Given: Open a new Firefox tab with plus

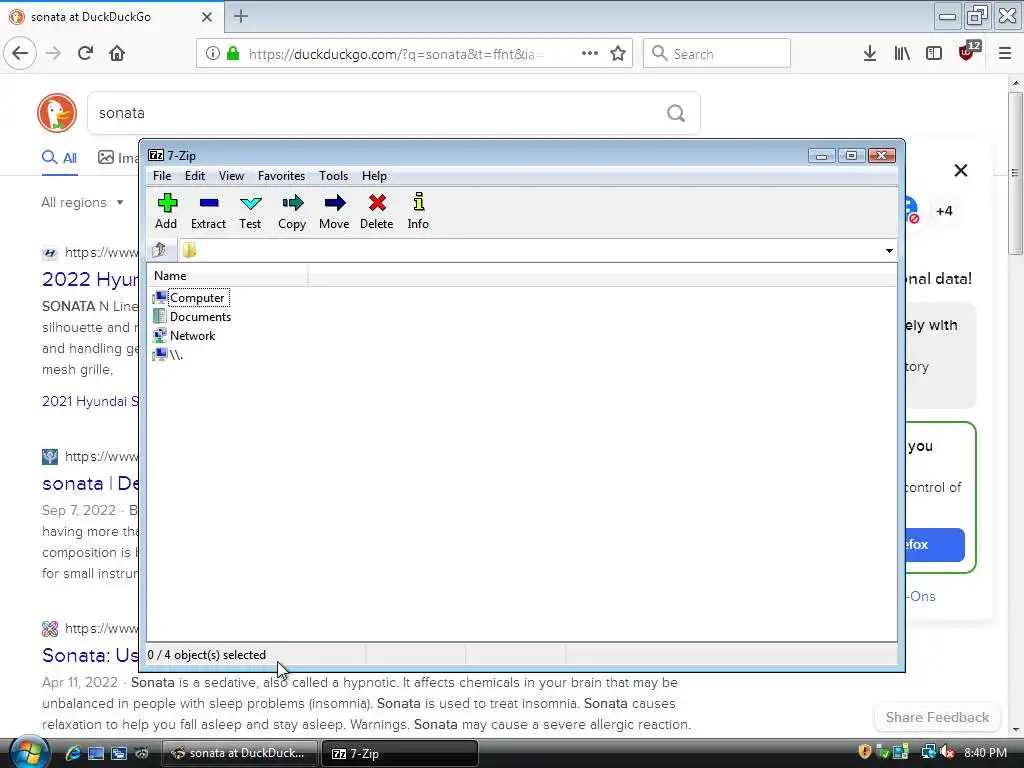Looking at the screenshot, I should pos(241,16).
